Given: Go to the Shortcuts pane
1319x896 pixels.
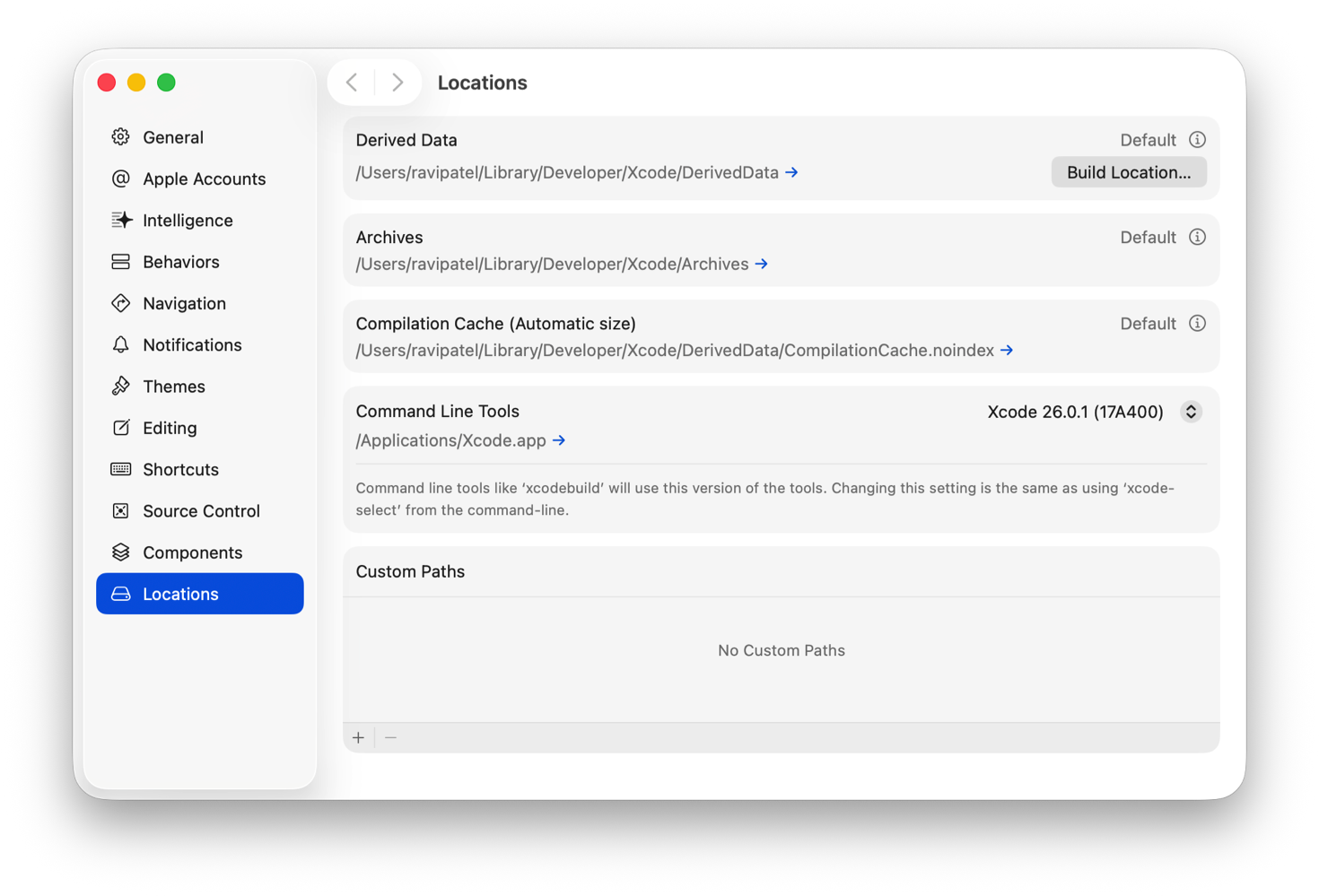Looking at the screenshot, I should coord(200,469).
